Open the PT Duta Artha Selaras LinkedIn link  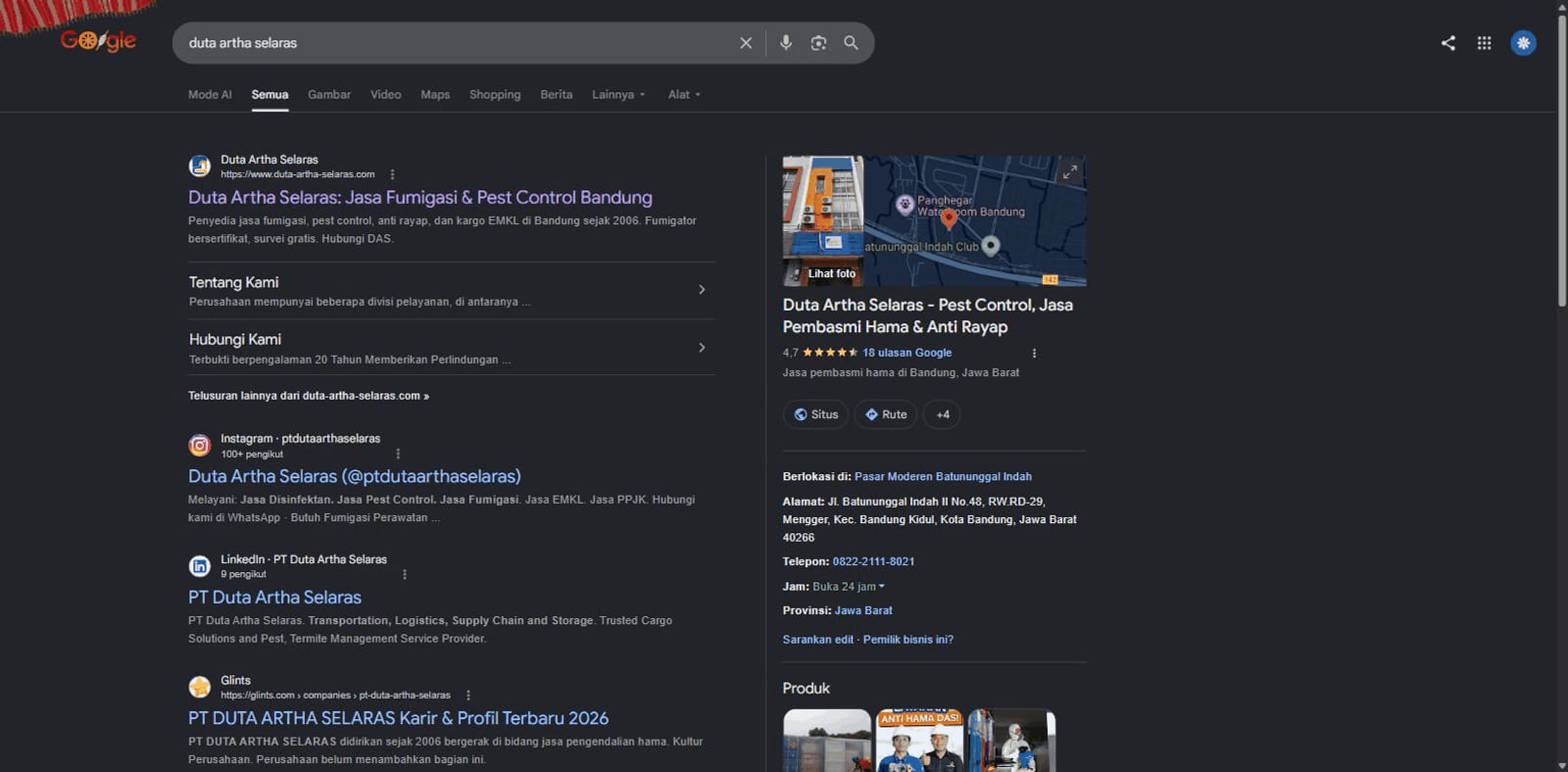click(x=274, y=598)
